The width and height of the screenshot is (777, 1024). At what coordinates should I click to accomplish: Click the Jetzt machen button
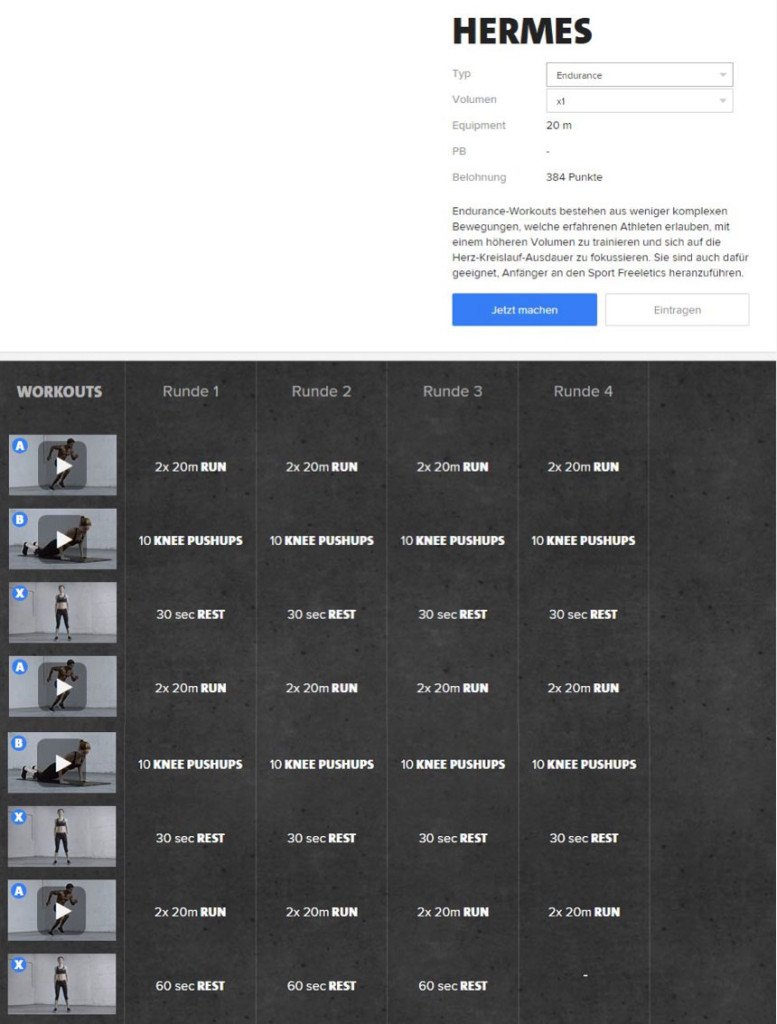(524, 310)
